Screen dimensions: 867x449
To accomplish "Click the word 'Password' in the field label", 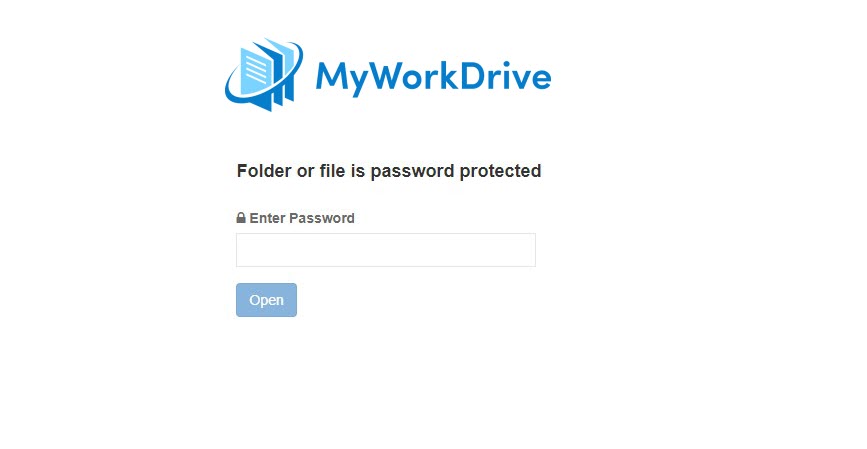I will pos(322,218).
